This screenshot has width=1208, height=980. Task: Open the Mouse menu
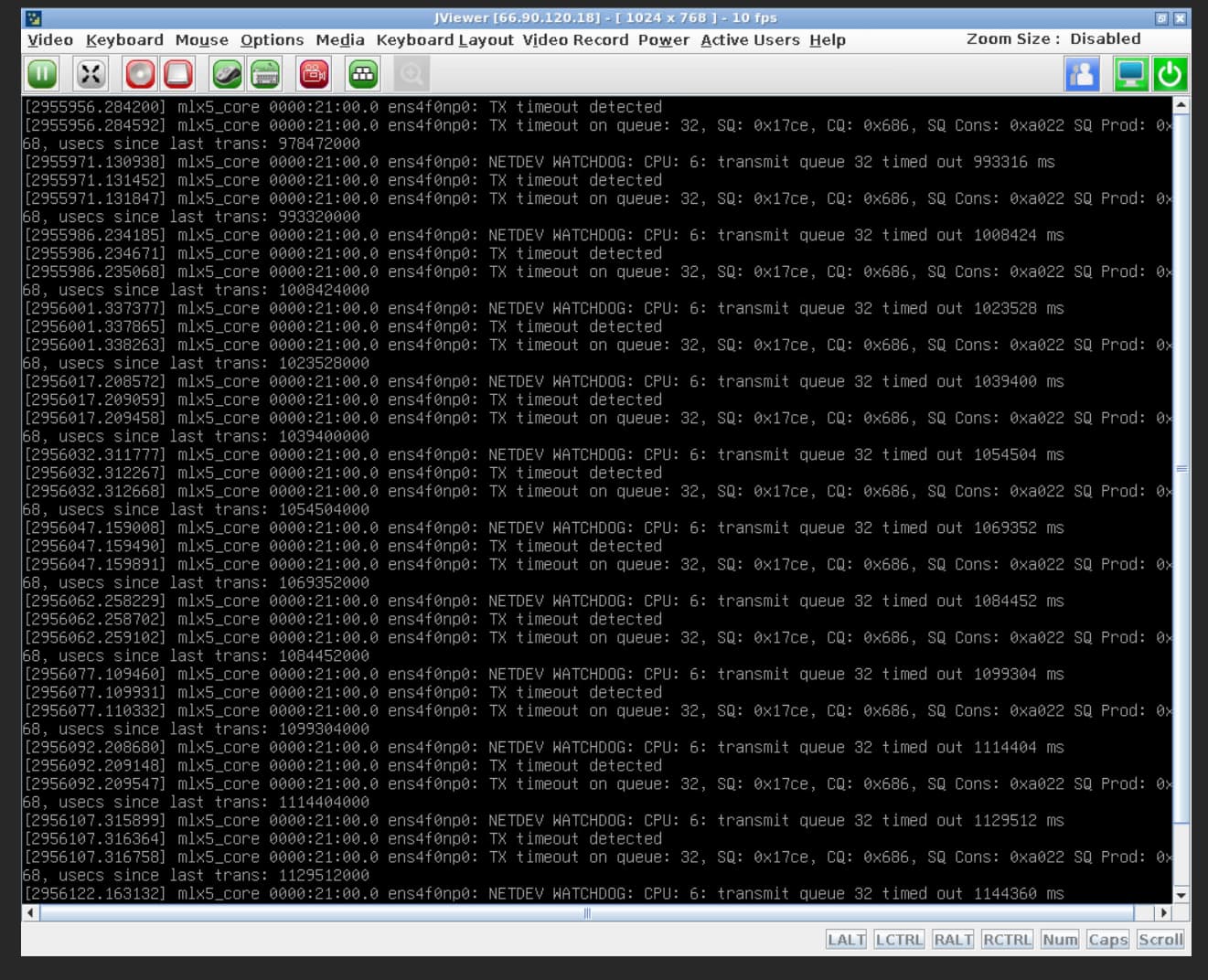[x=202, y=40]
